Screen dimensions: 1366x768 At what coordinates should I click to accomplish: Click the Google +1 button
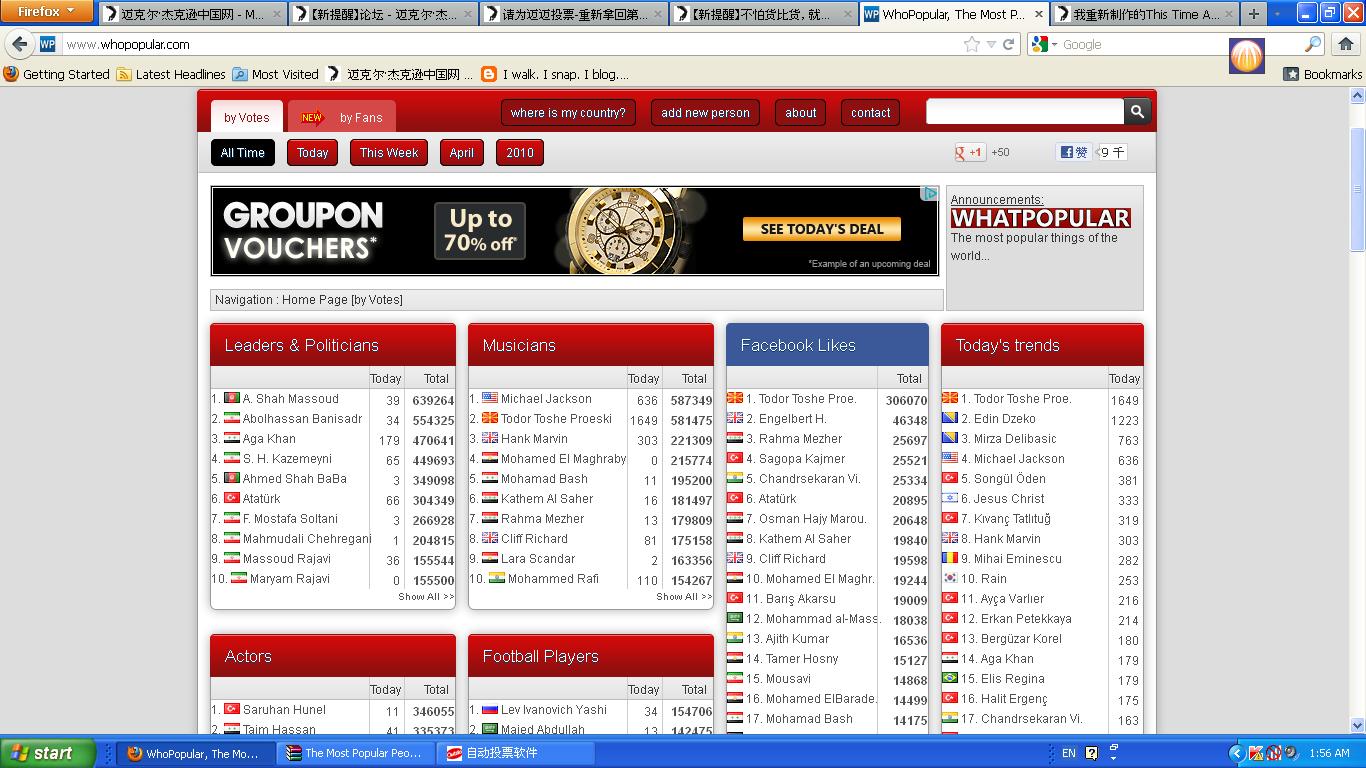969,152
